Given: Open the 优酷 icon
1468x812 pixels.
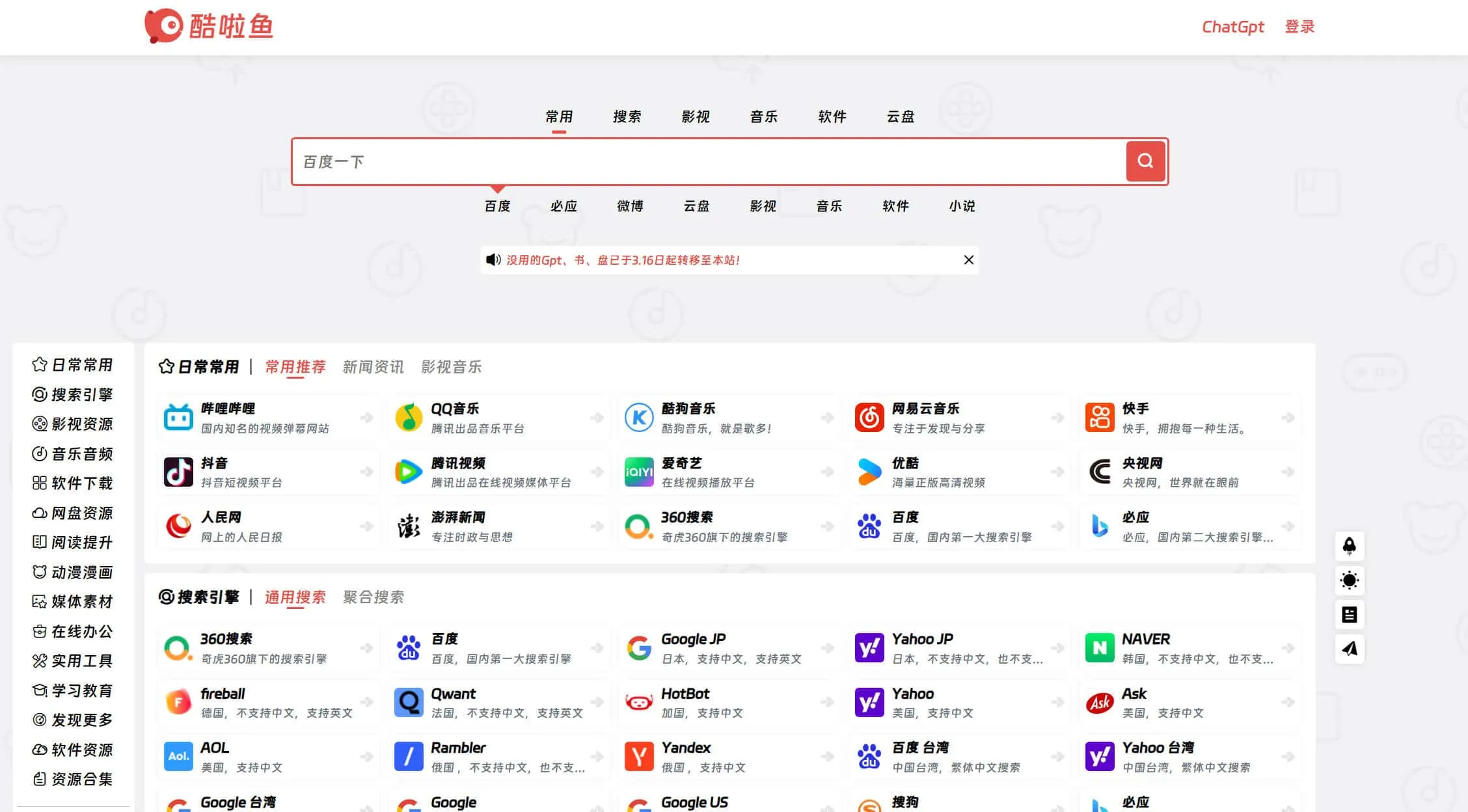Looking at the screenshot, I should 869,472.
